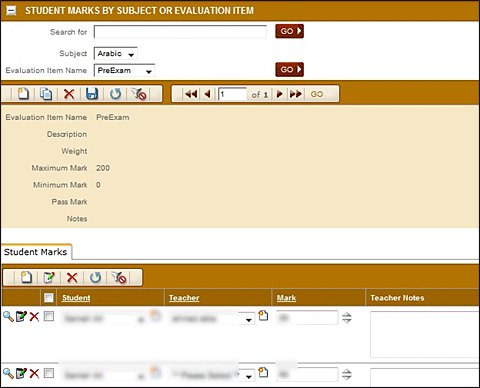Click new teacher icon in second row
The image size is (480, 388).
pyautogui.click(x=263, y=372)
